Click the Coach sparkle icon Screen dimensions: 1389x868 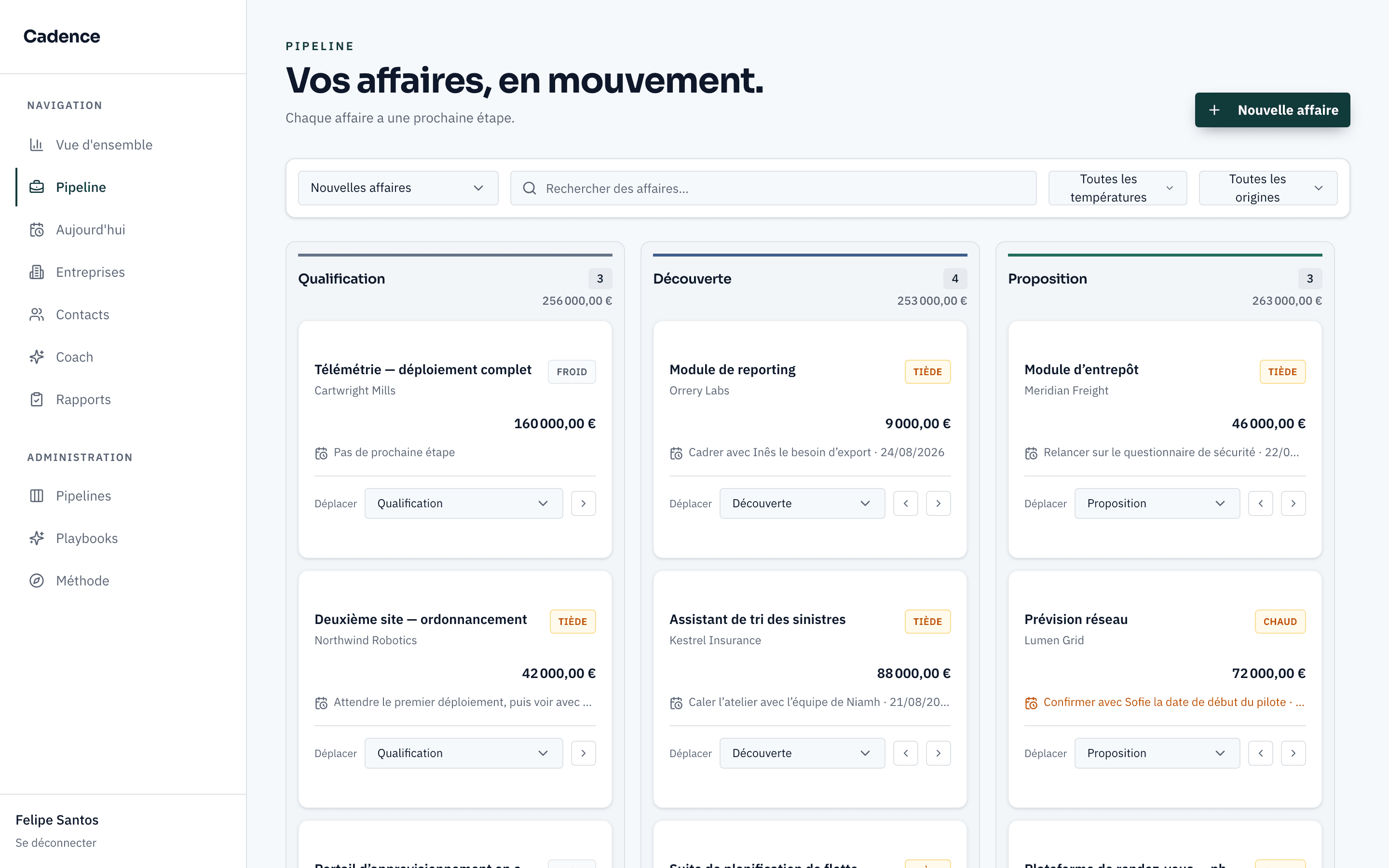37,357
